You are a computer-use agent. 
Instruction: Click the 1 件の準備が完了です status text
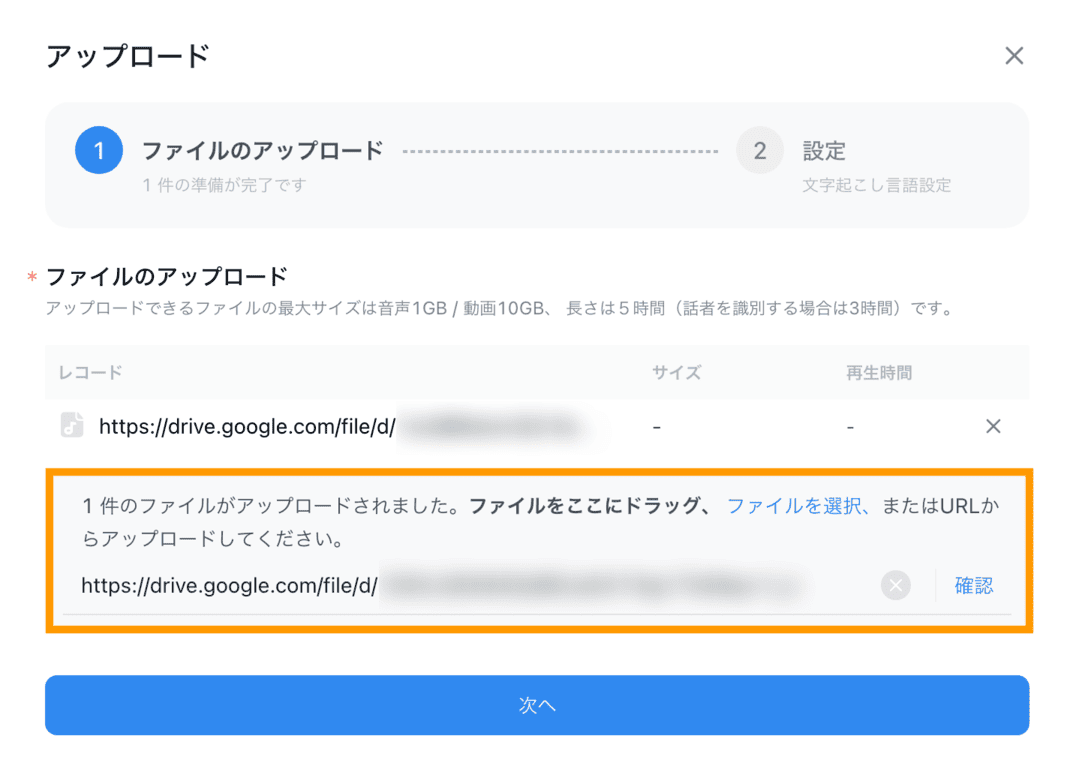pyautogui.click(x=224, y=185)
